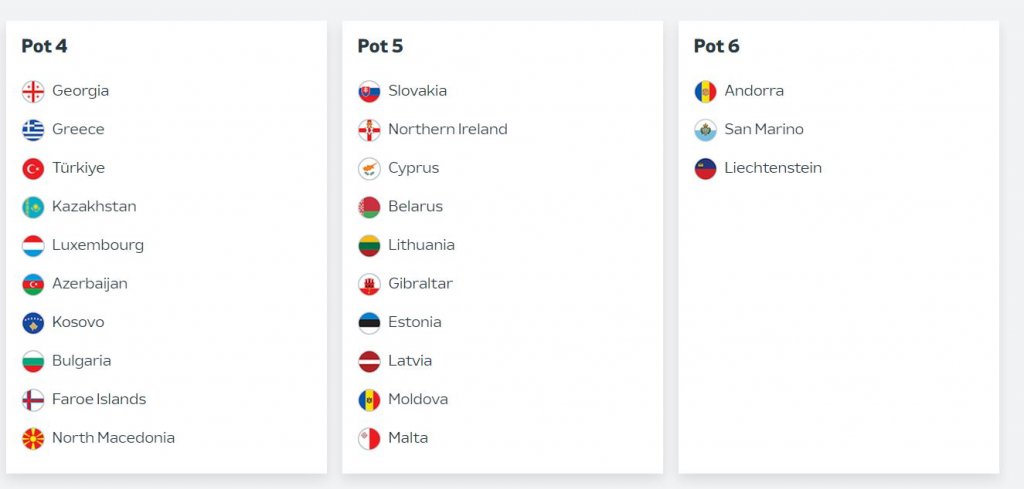Click the San Marino flag icon
Screen dimensions: 1024x489
705,130
